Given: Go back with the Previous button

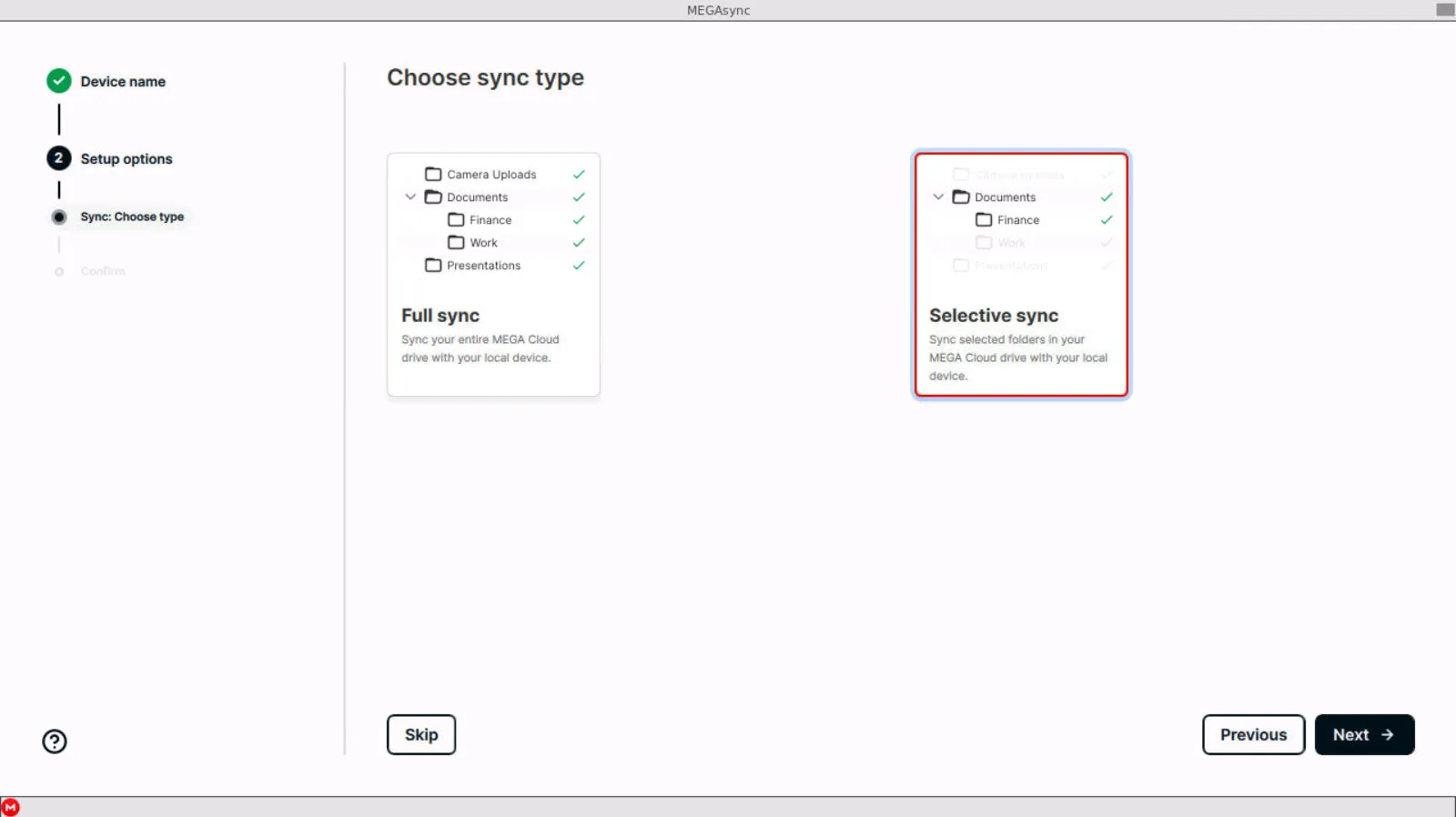Looking at the screenshot, I should coord(1253,734).
